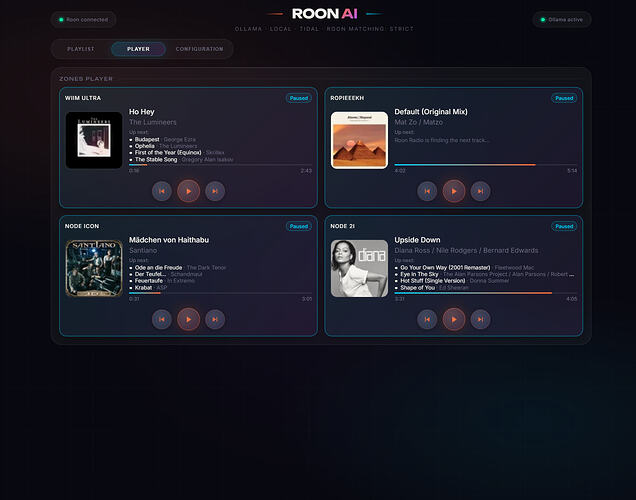Click the Paused badge on RoPieeeXH
Screen dimensions: 636x500
point(564,98)
